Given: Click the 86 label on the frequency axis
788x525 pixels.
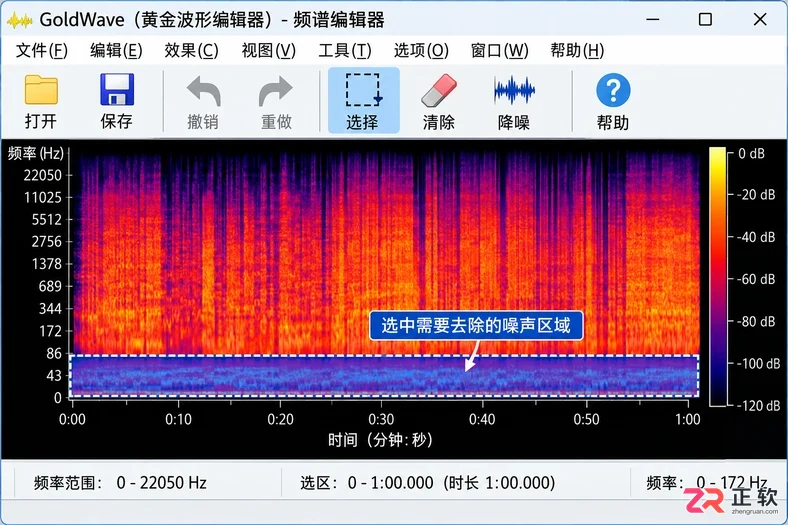Looking at the screenshot, I should pyautogui.click(x=54, y=353).
